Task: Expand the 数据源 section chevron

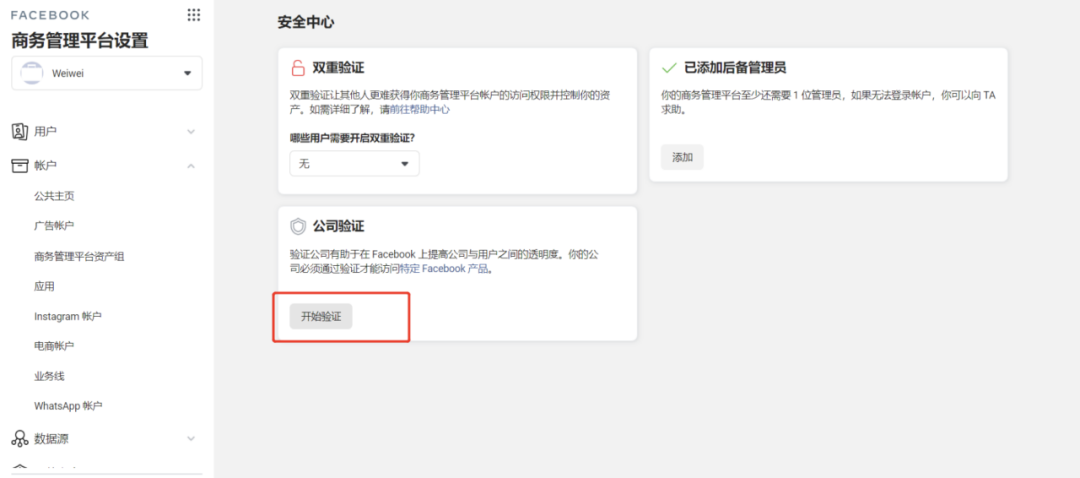Action: click(191, 439)
